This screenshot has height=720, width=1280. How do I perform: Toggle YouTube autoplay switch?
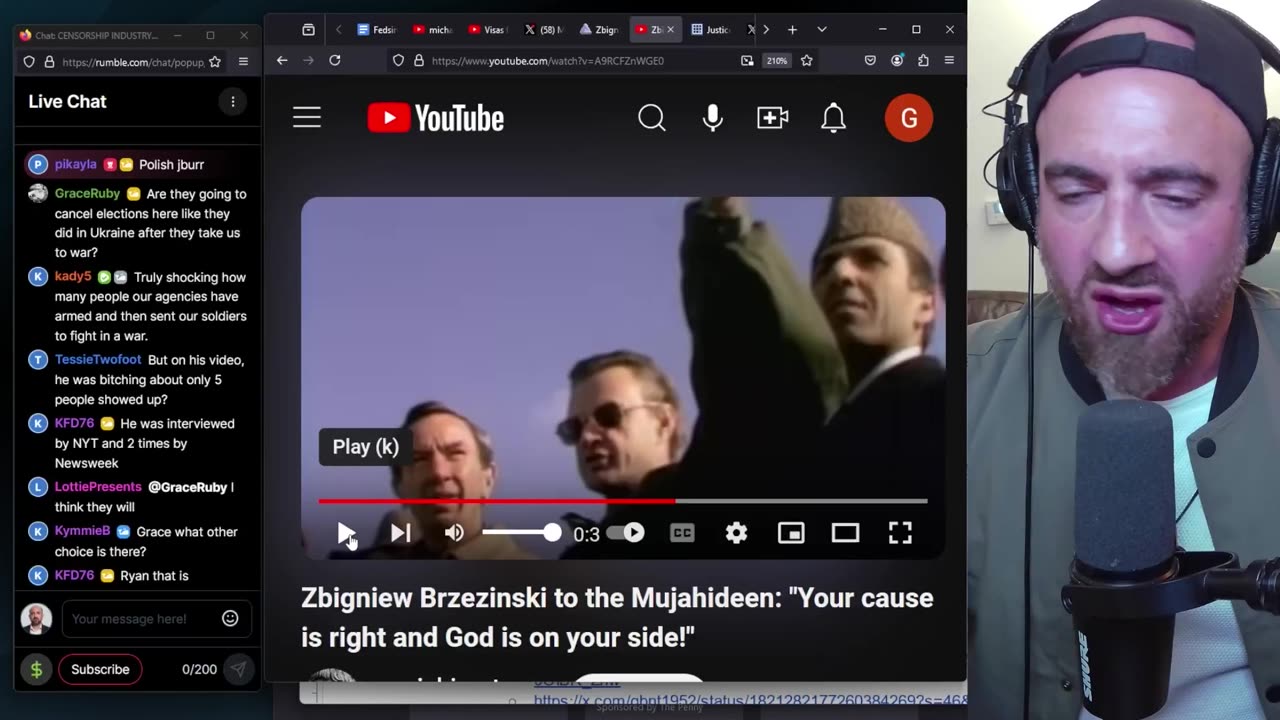click(x=627, y=533)
